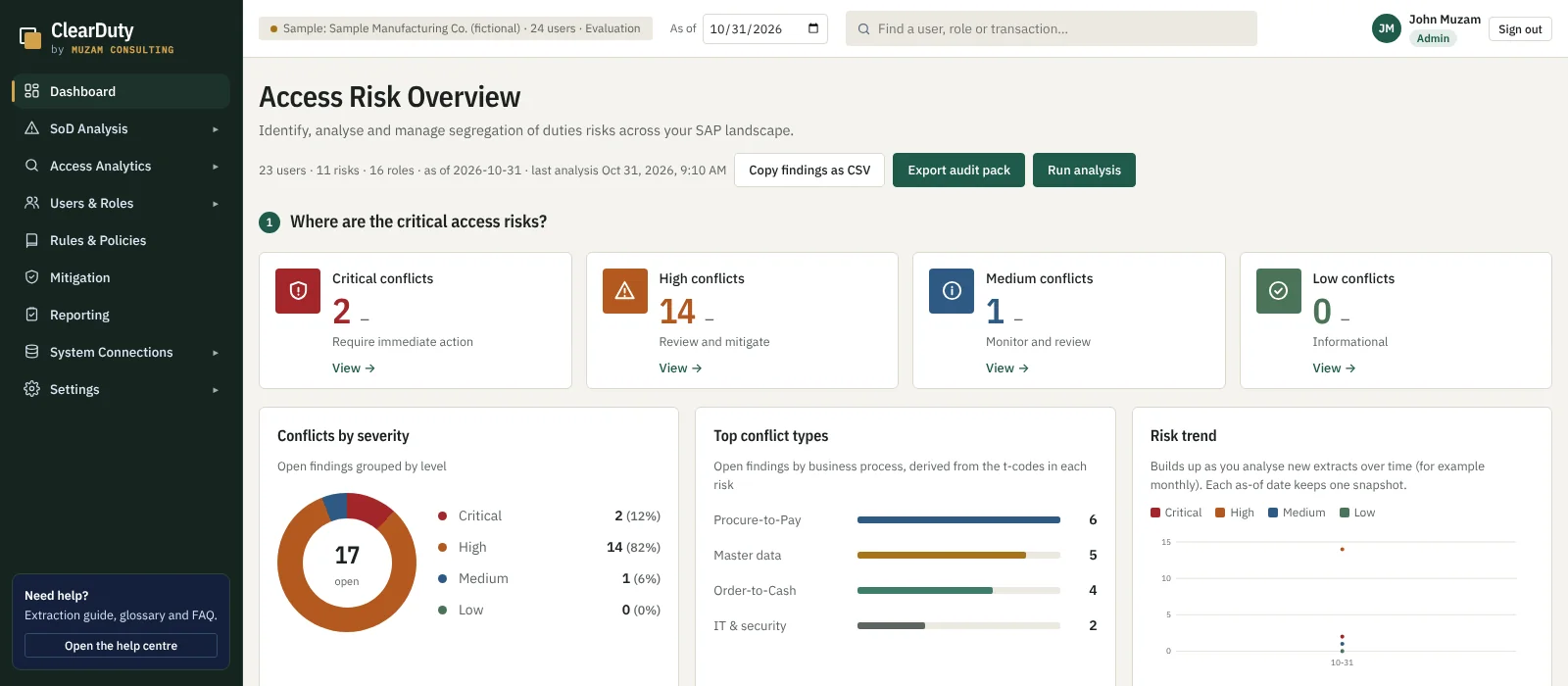Viewport: 1568px width, 686px height.
Task: Click the Access Analytics magnifier icon
Action: tap(31, 166)
